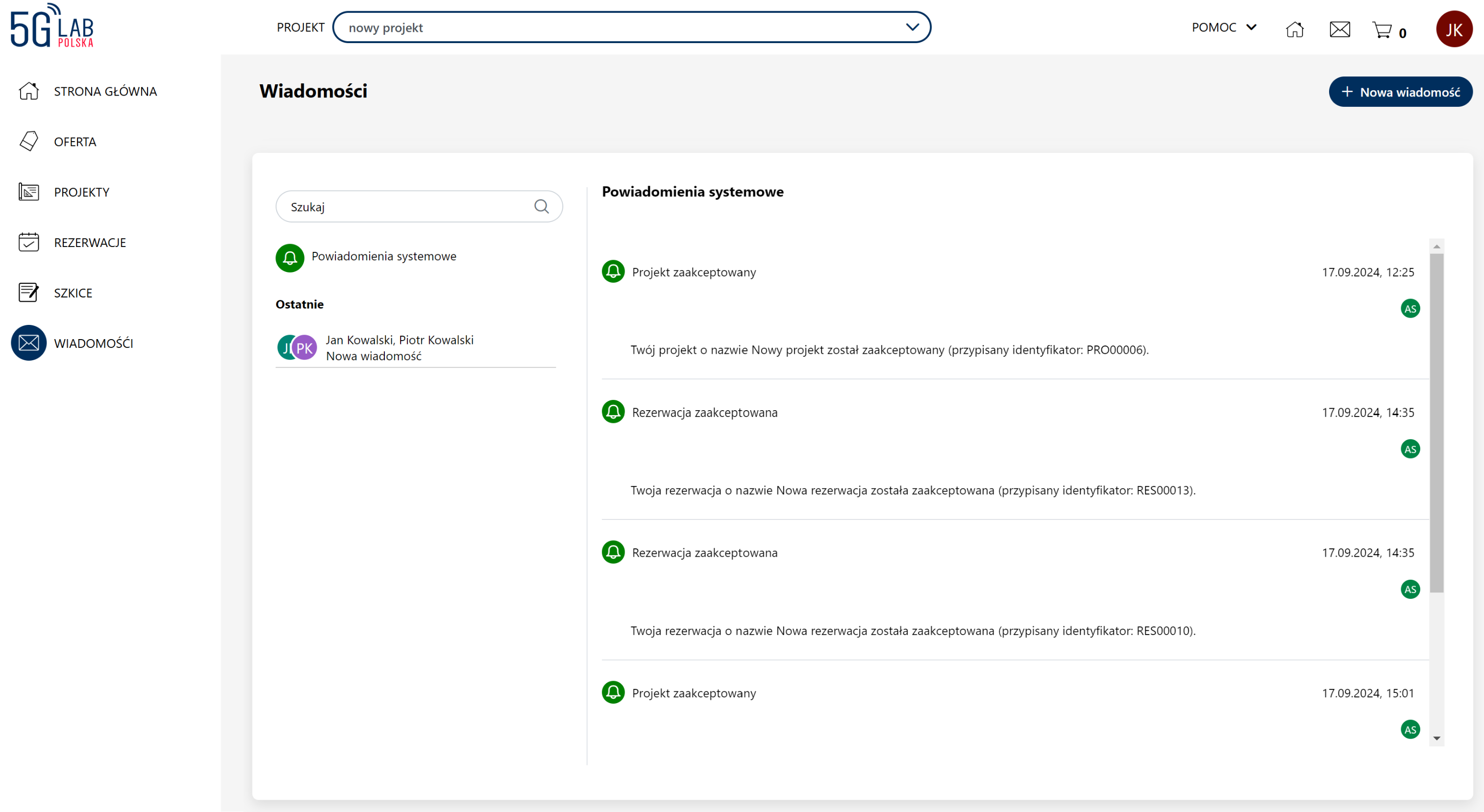
Task: Open the shopping cart icon
Action: point(1382,29)
